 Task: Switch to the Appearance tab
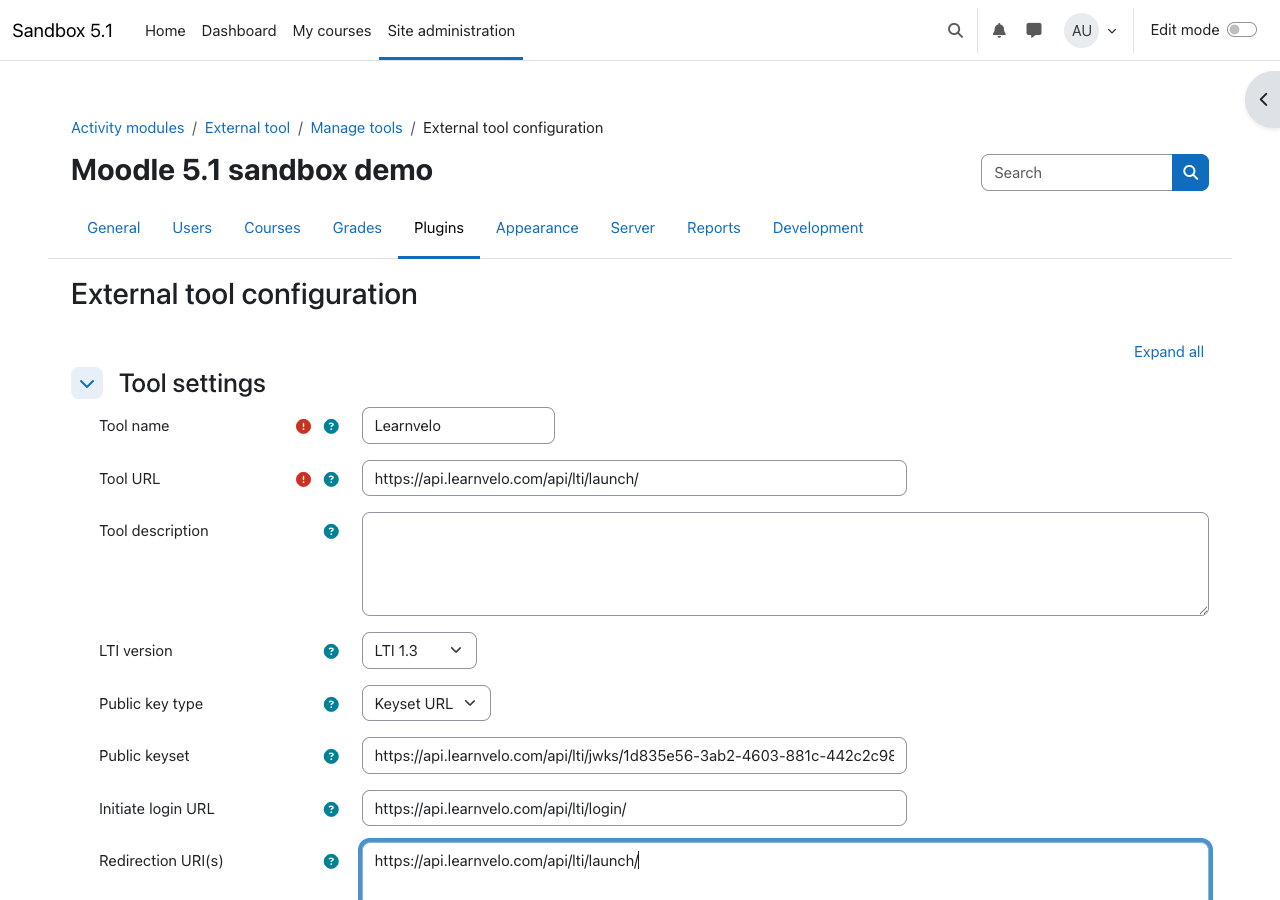[537, 228]
